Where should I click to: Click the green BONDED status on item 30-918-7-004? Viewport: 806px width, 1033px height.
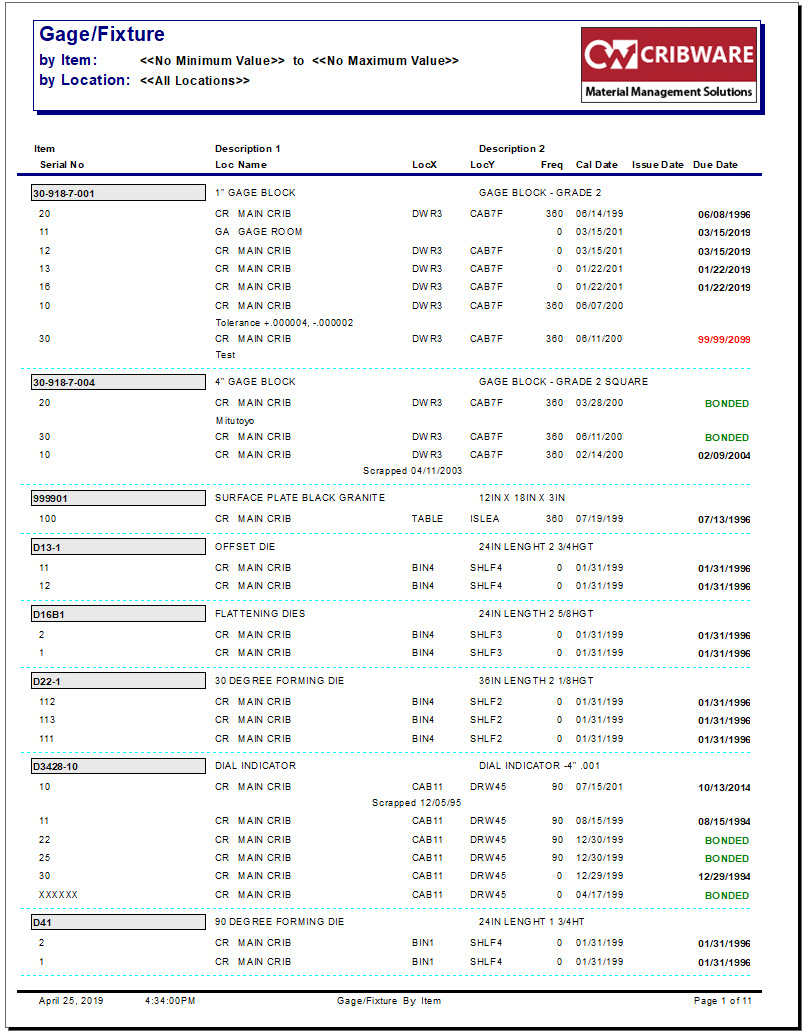point(728,403)
